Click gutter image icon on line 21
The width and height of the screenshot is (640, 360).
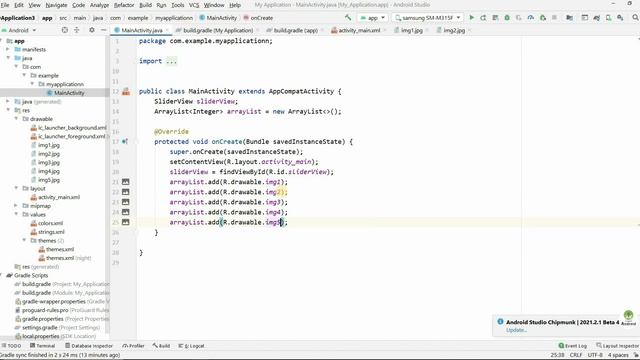tap(126, 182)
